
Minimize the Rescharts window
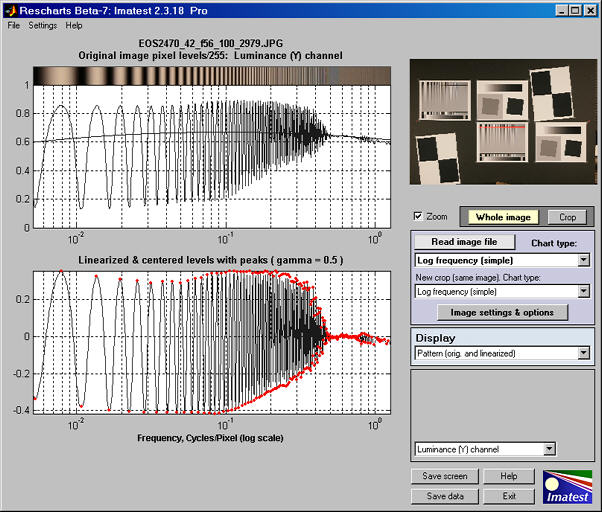(x=562, y=10)
